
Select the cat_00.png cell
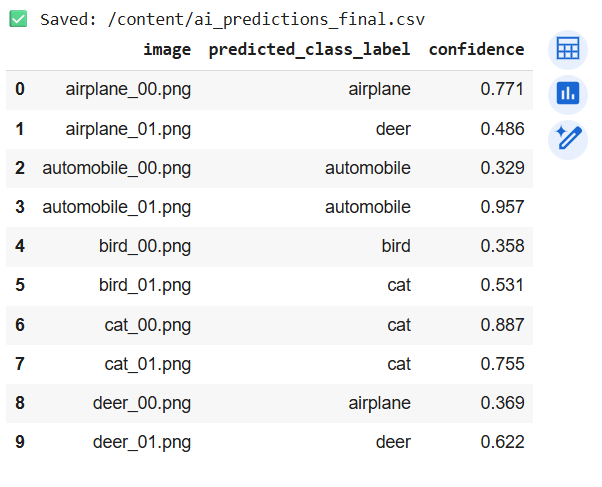point(147,325)
